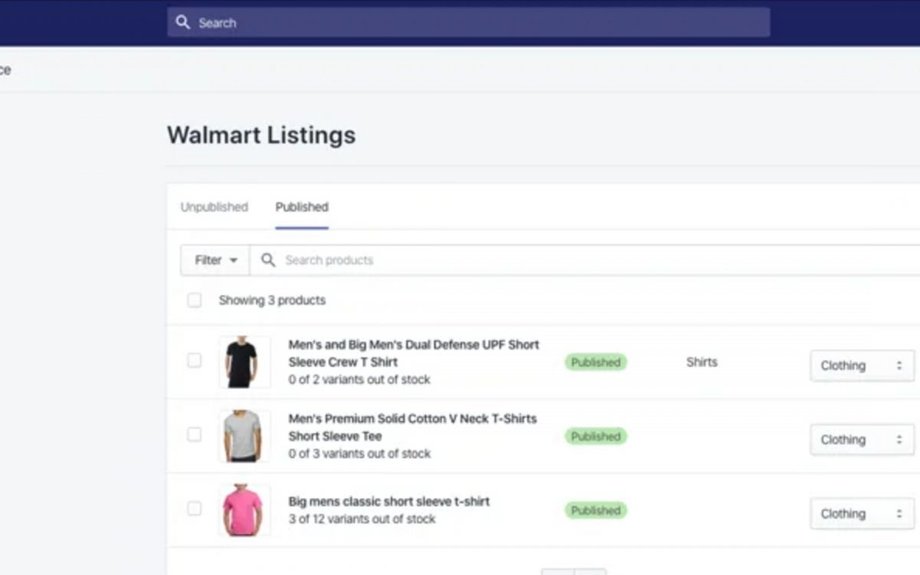This screenshot has width=920, height=575.
Task: Open Clothing dropdown for V Neck T-Shirts
Action: tap(862, 439)
